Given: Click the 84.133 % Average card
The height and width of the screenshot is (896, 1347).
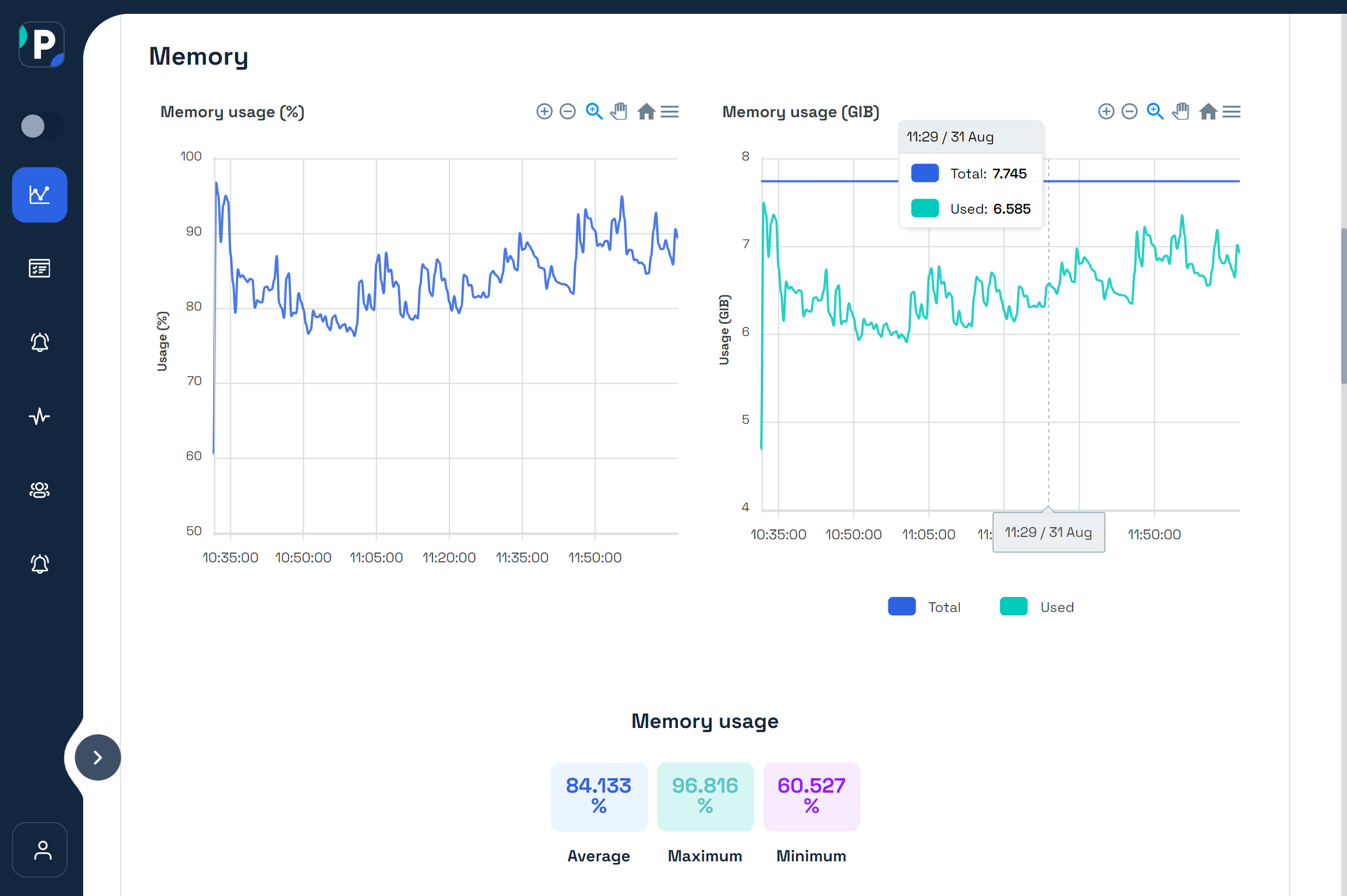Looking at the screenshot, I should [x=599, y=797].
